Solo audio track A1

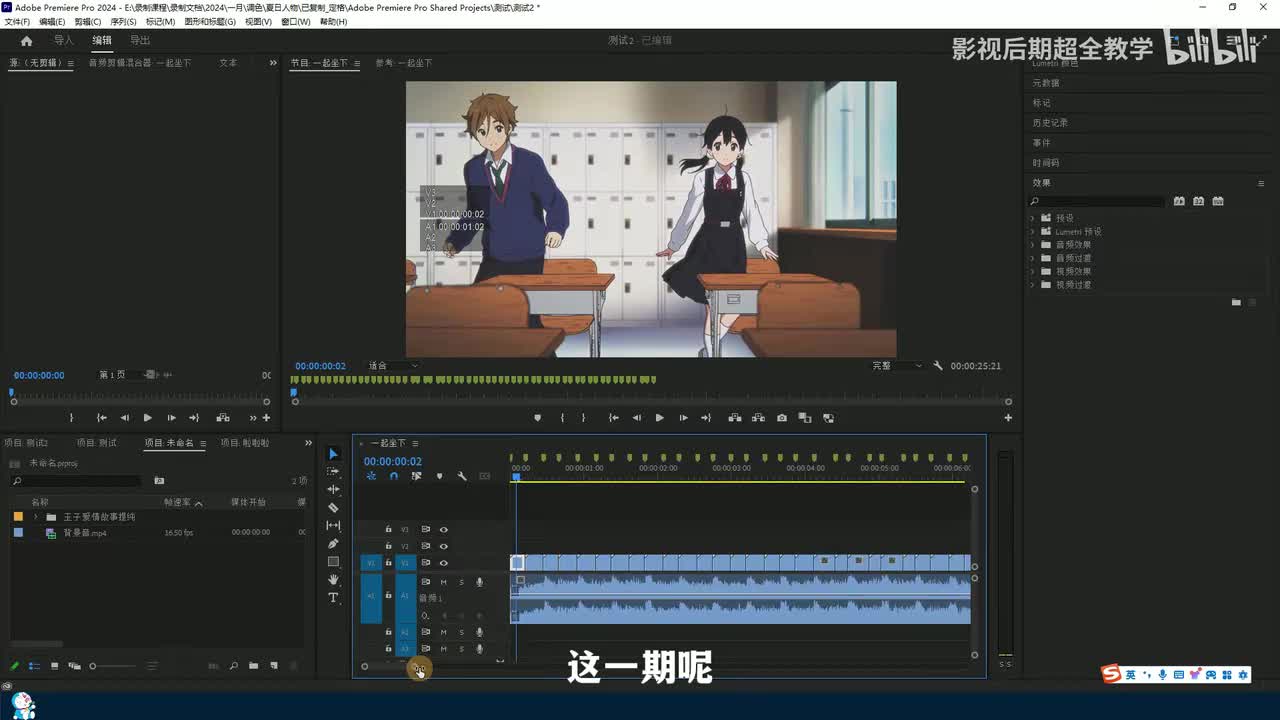461,582
